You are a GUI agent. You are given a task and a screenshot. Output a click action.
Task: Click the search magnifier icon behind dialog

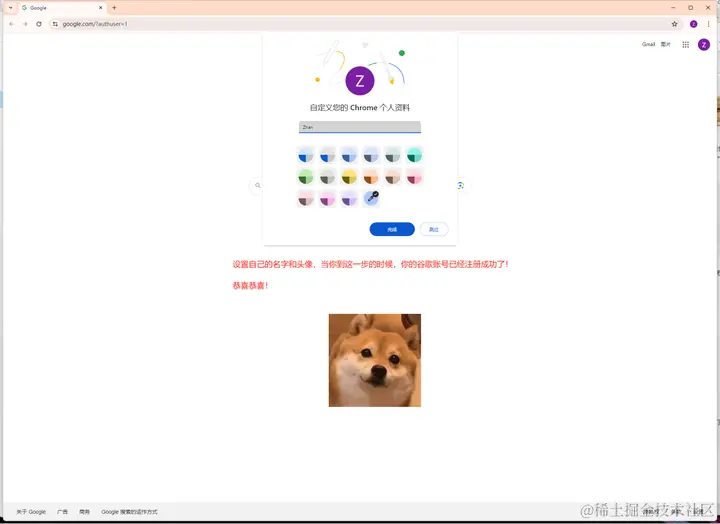258,186
